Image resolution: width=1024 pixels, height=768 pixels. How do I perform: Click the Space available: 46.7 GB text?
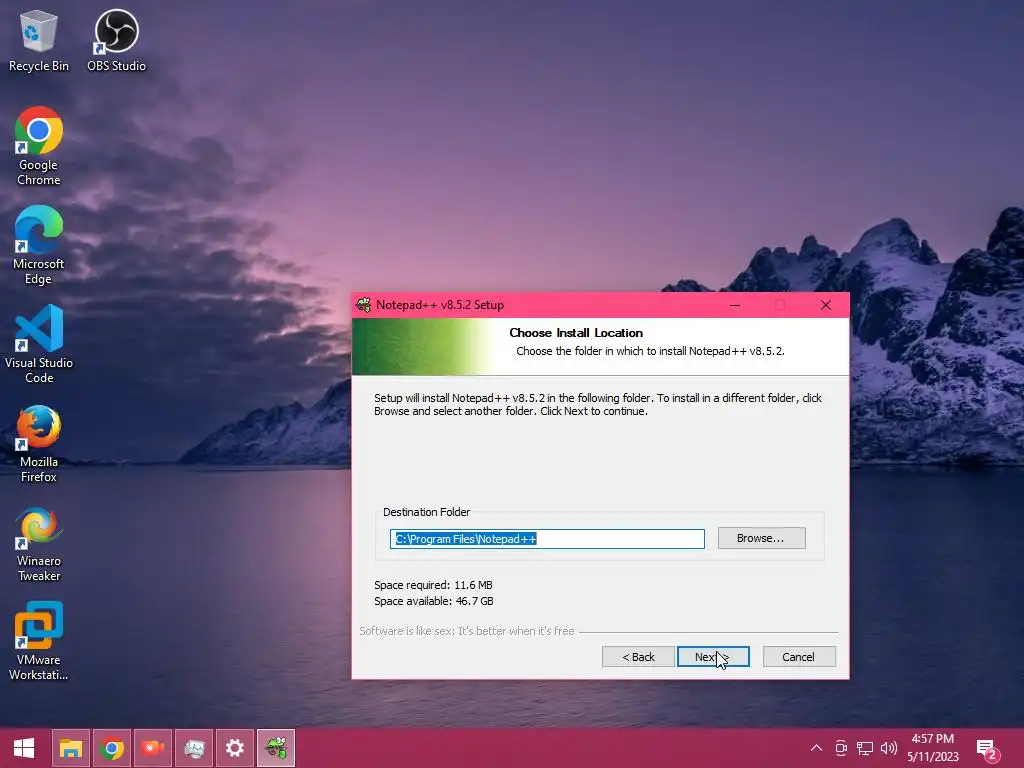click(434, 601)
